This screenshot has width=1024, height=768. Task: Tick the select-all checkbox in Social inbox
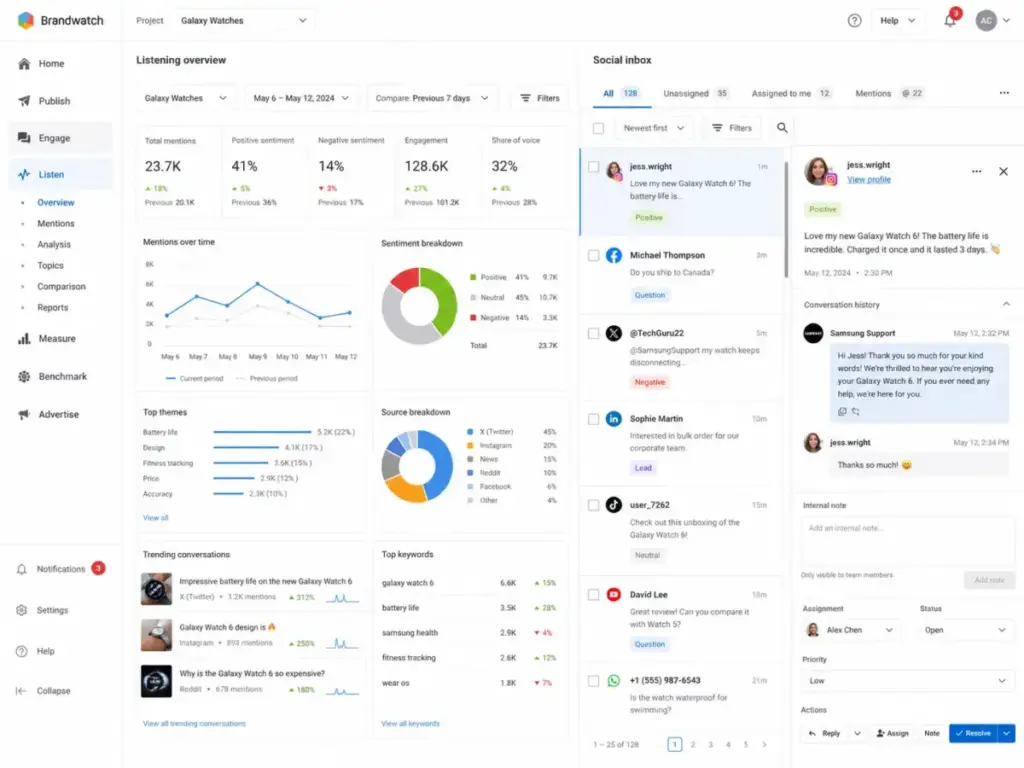tap(598, 128)
